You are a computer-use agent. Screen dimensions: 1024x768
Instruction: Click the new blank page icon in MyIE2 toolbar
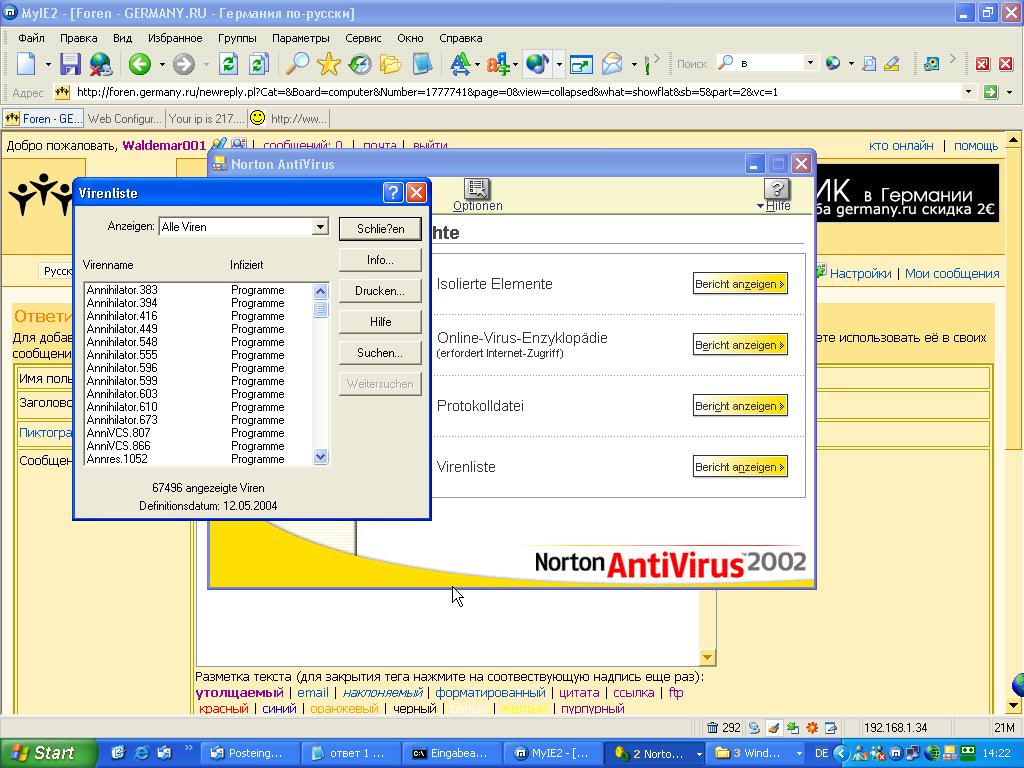pos(27,63)
